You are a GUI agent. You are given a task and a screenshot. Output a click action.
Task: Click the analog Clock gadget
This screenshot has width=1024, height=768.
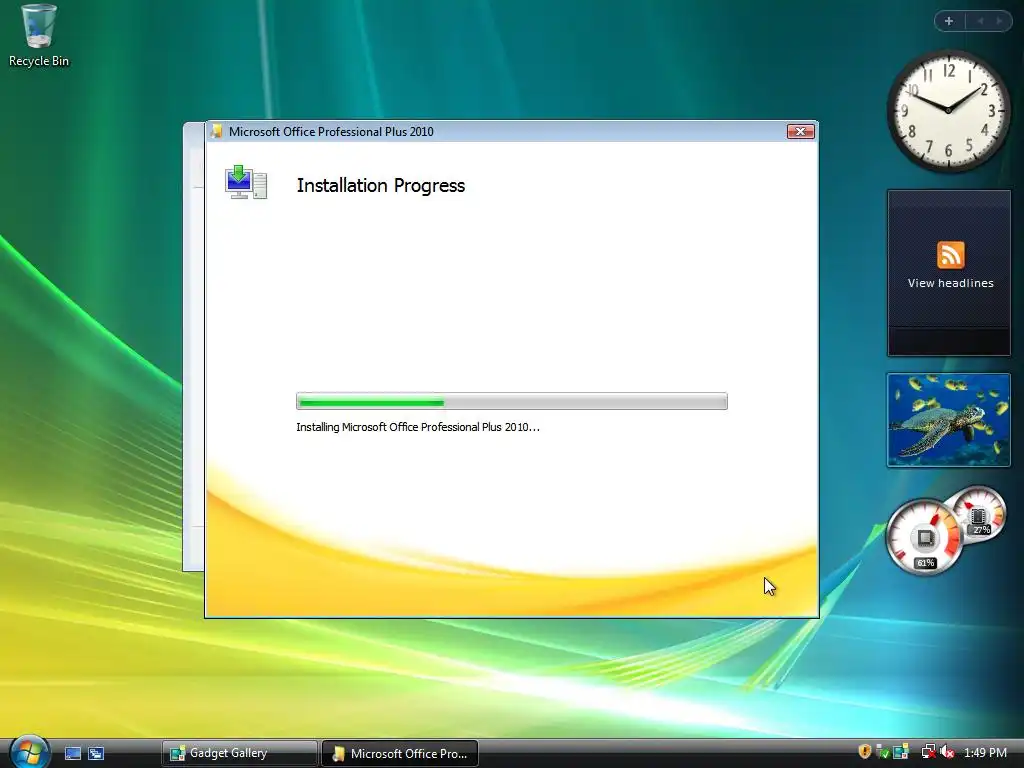948,111
